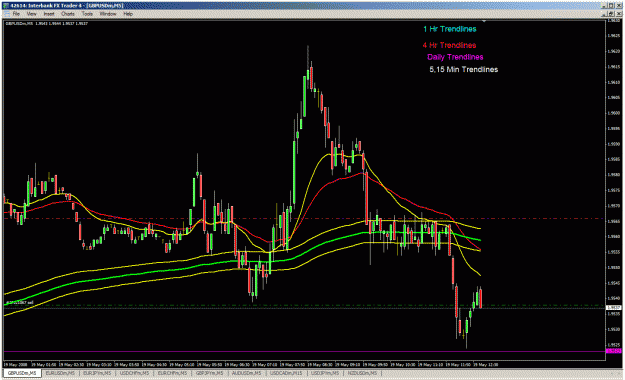
Task: Open the File menu
Action: tap(16, 14)
